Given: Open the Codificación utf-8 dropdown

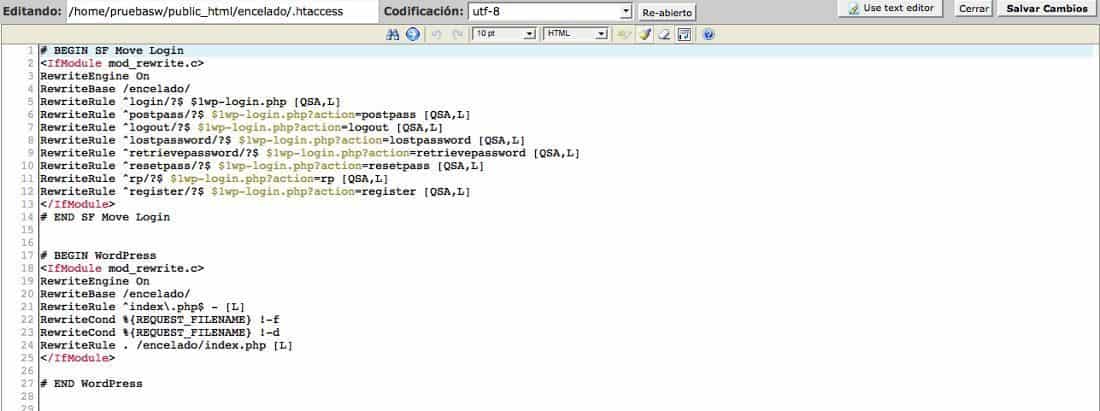Looking at the screenshot, I should pyautogui.click(x=549, y=12).
